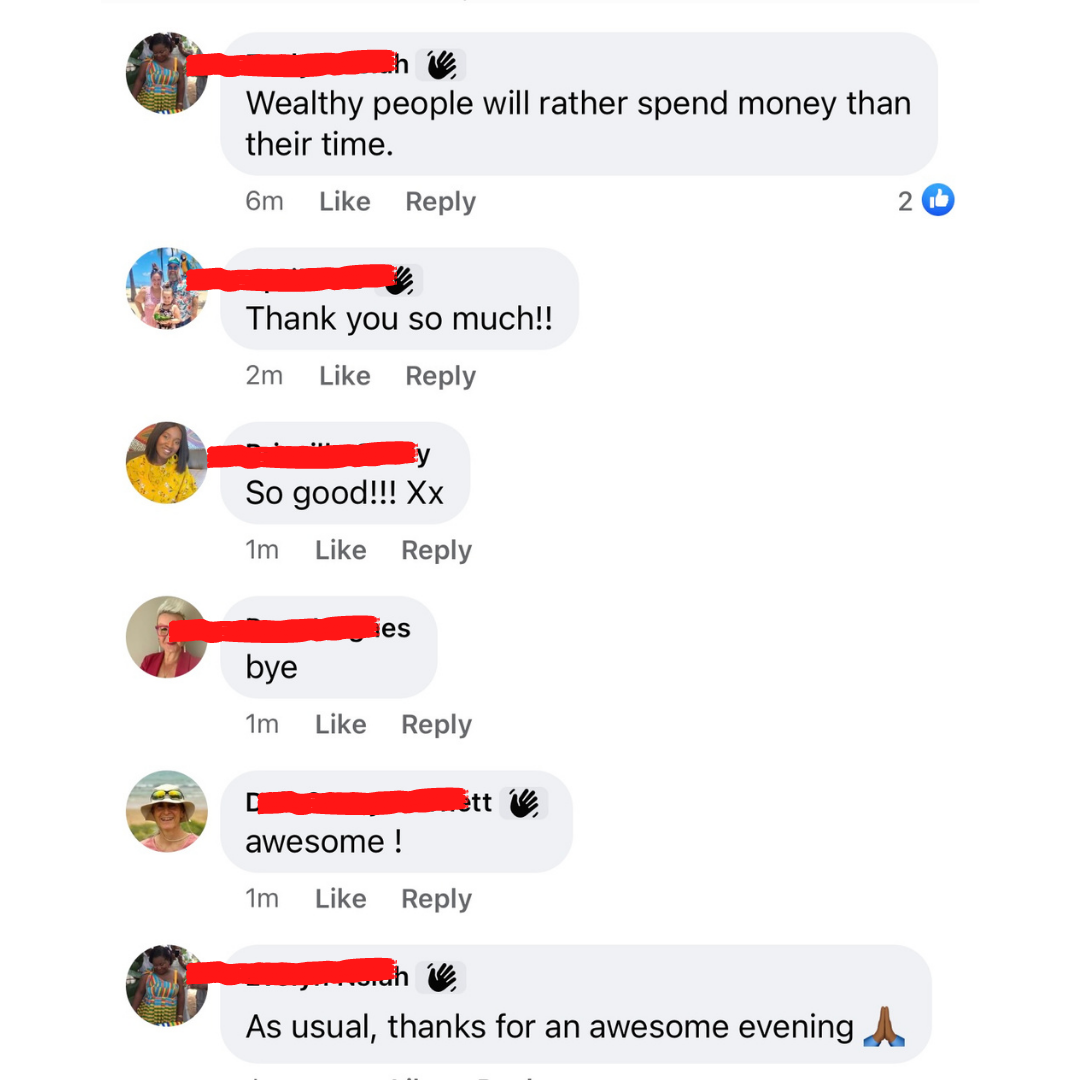Click waving hand badge on 'thanks for an awesome evening' comment
This screenshot has width=1080, height=1080.
point(441,977)
